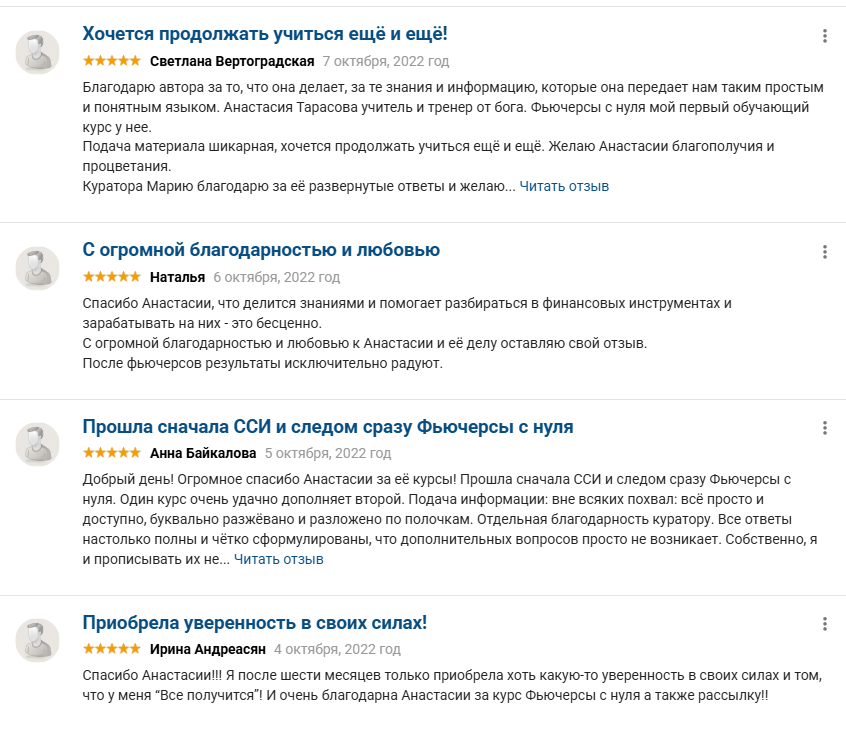Screen dimensions: 846x729
Task: Click the five-star rating on Наталья's review
Action: pos(111,277)
